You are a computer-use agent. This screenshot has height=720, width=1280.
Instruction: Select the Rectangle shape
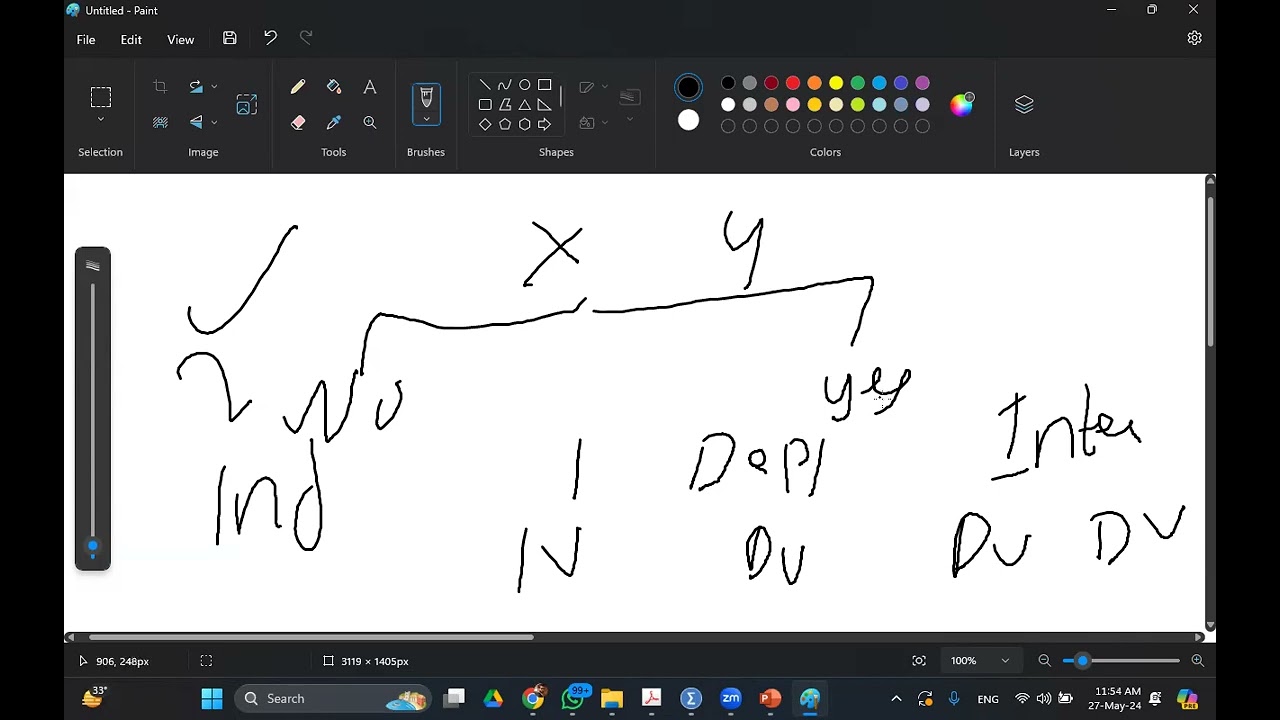(x=545, y=85)
